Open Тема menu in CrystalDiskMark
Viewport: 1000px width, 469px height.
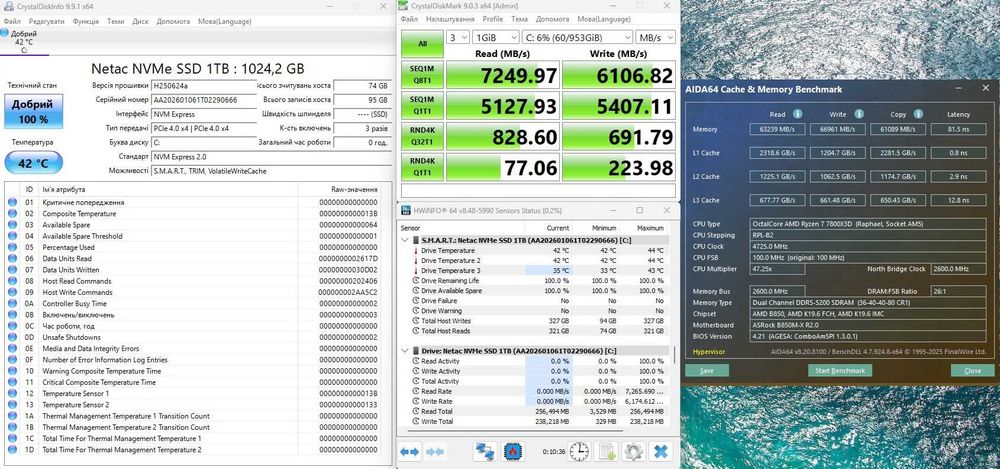[519, 19]
